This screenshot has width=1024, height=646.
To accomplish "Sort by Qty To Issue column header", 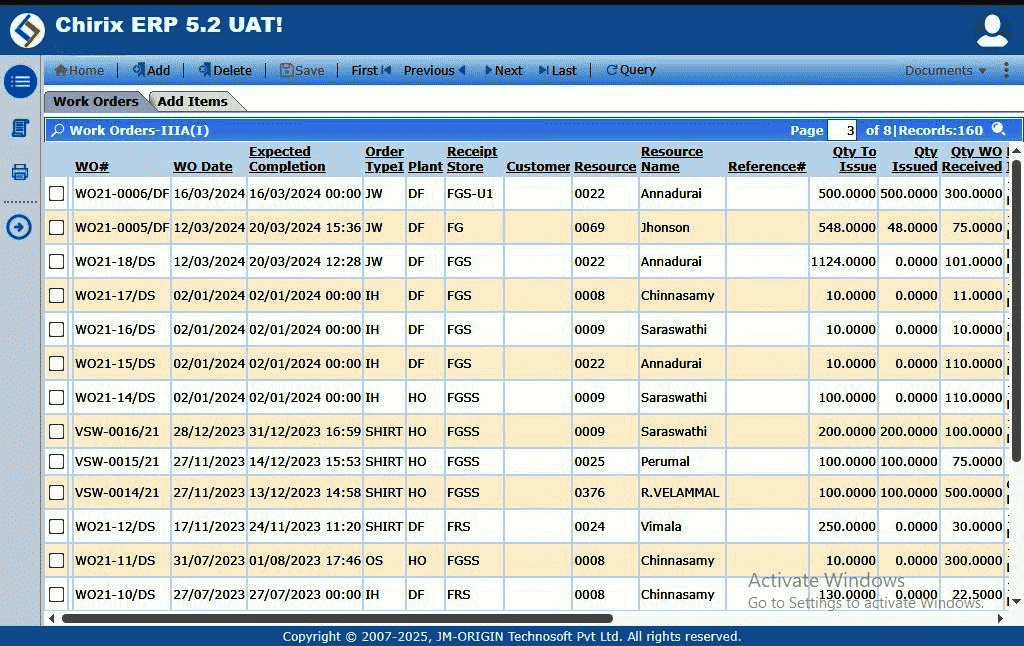I will 854,159.
